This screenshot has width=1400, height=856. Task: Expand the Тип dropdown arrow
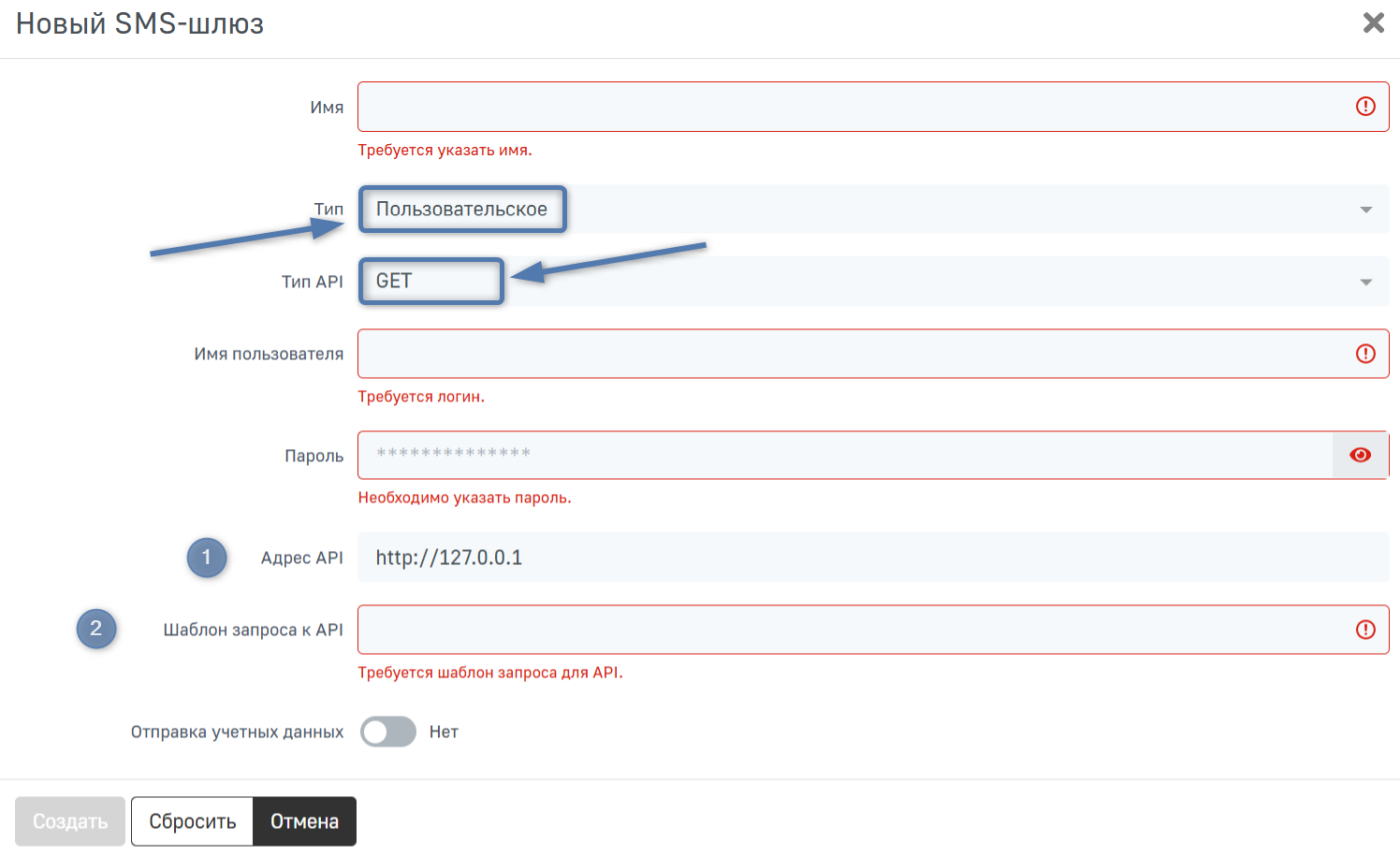pos(1365,210)
